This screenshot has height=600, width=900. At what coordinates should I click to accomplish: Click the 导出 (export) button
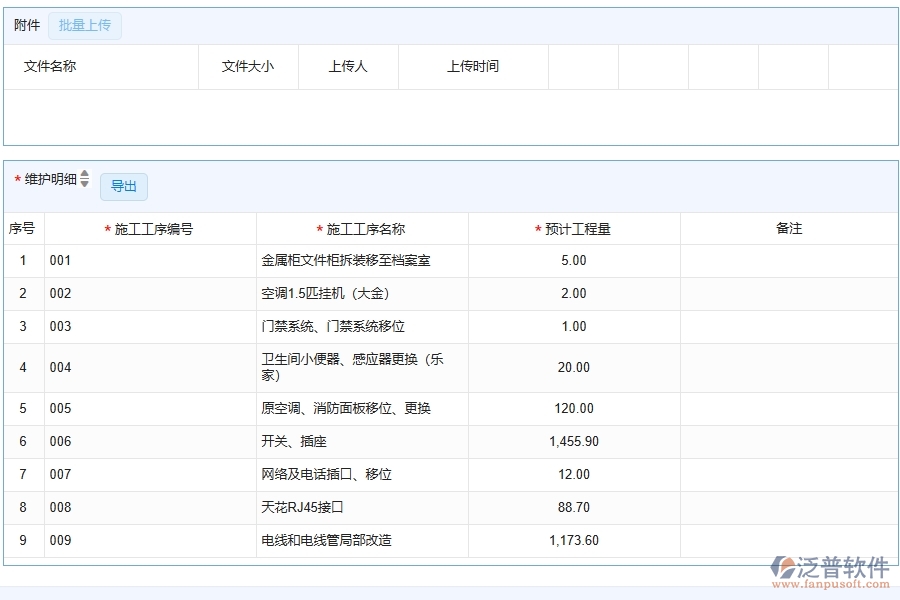click(123, 187)
